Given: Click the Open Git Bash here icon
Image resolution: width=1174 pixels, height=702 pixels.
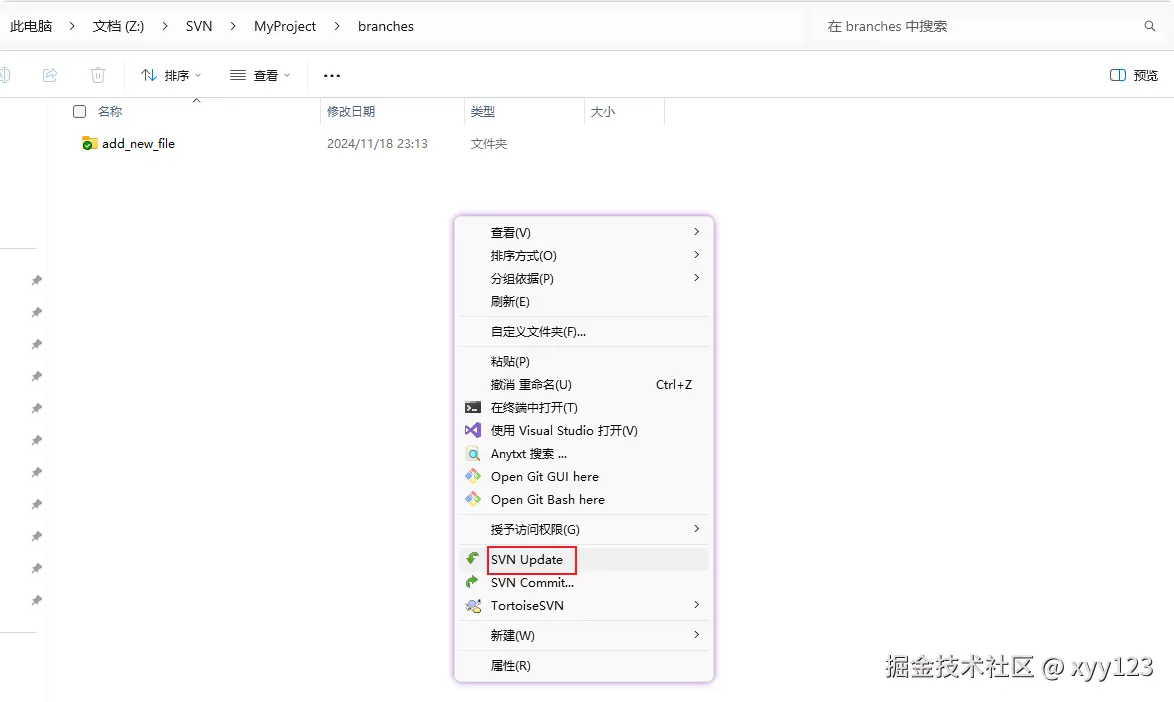Looking at the screenshot, I should point(472,499).
